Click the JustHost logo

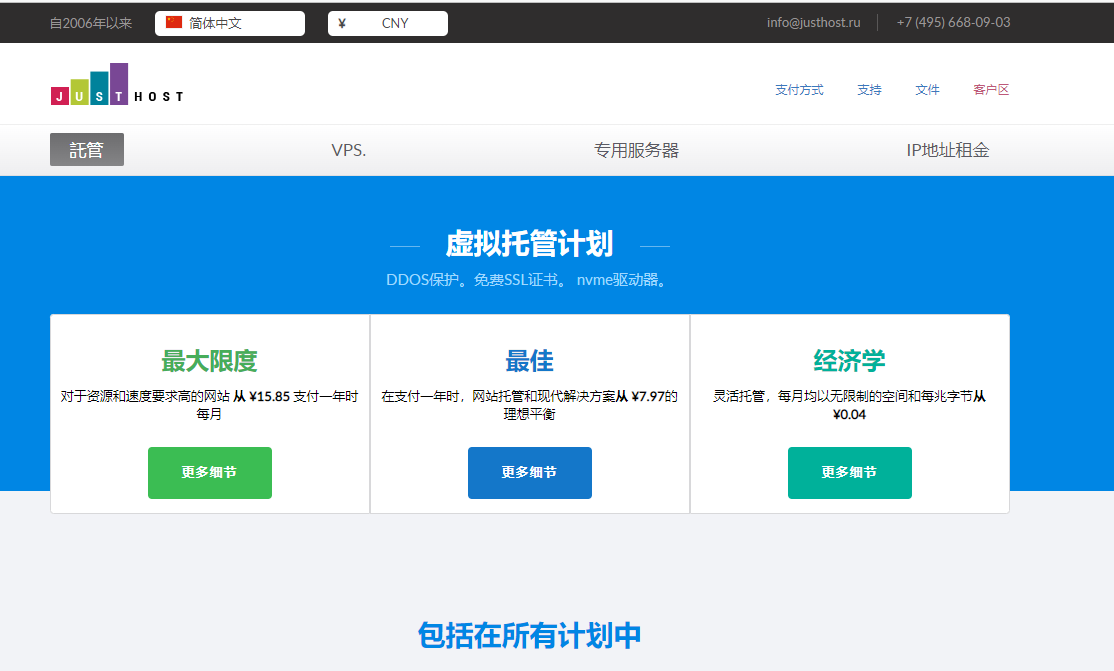[117, 85]
